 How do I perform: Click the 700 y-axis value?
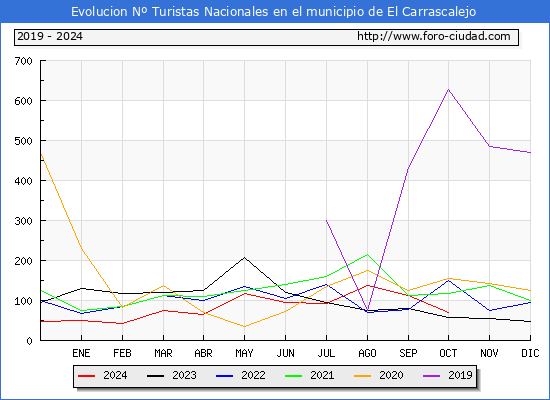pos(24,61)
